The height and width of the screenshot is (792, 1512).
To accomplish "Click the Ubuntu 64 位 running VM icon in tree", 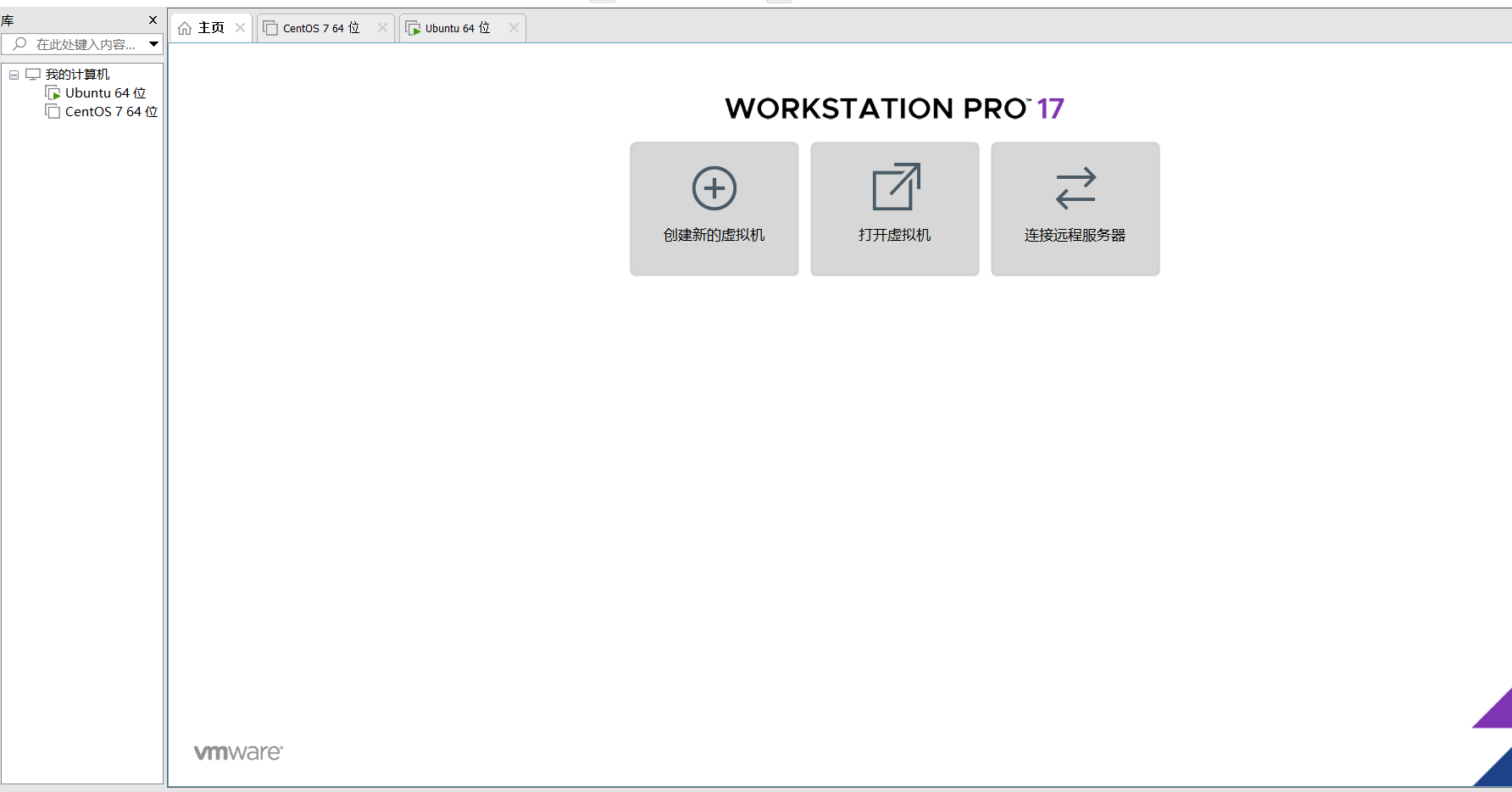I will point(53,93).
